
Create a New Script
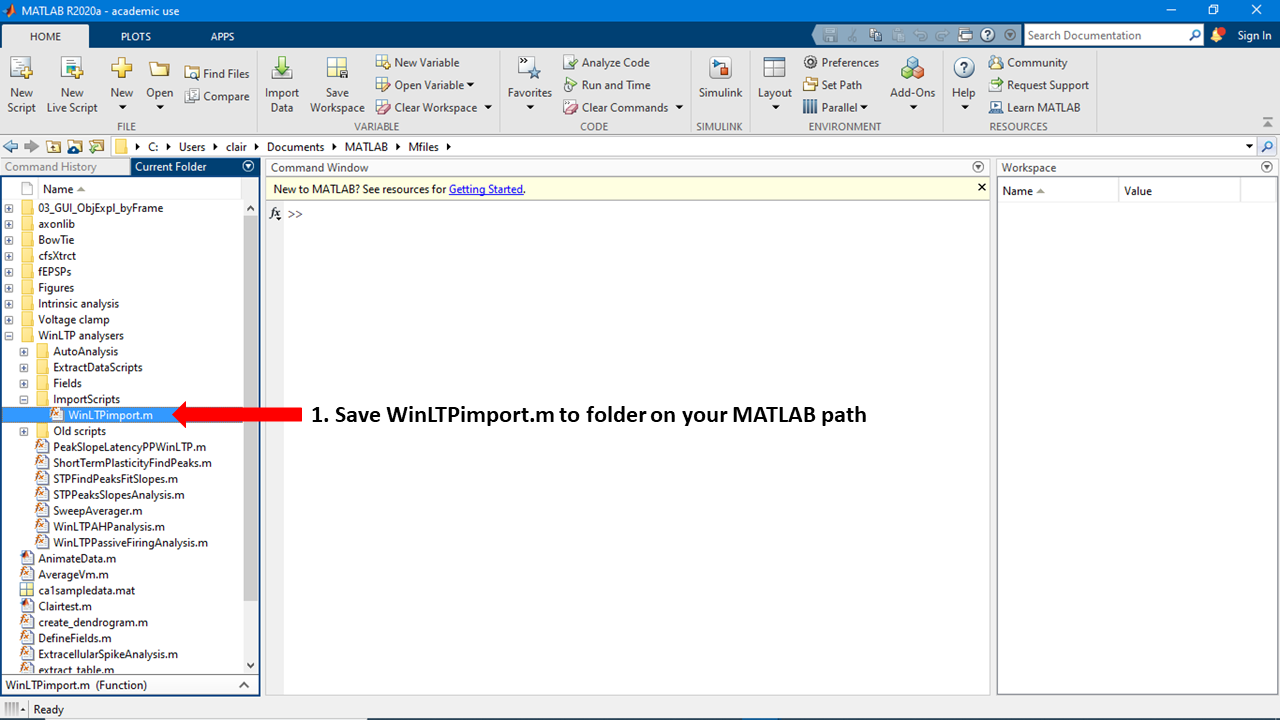click(21, 85)
